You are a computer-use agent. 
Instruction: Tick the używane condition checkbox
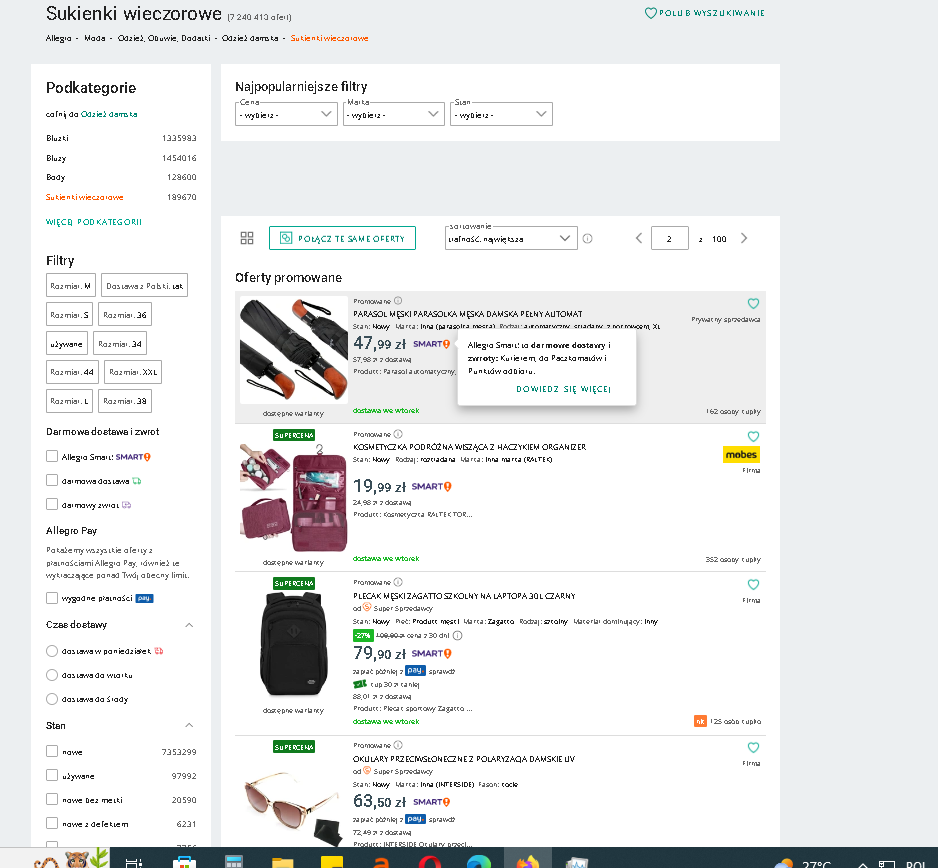coord(52,775)
